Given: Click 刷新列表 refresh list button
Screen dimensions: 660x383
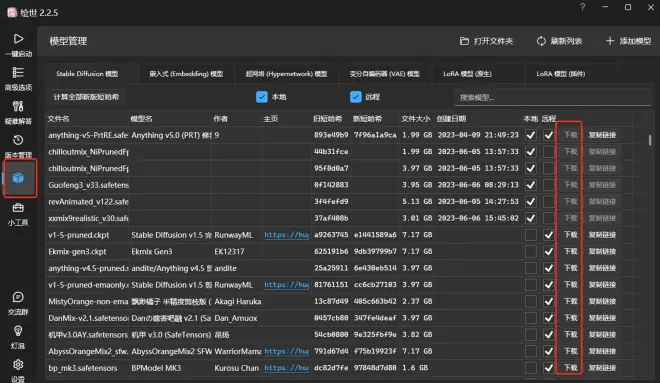Looking at the screenshot, I should coord(559,41).
